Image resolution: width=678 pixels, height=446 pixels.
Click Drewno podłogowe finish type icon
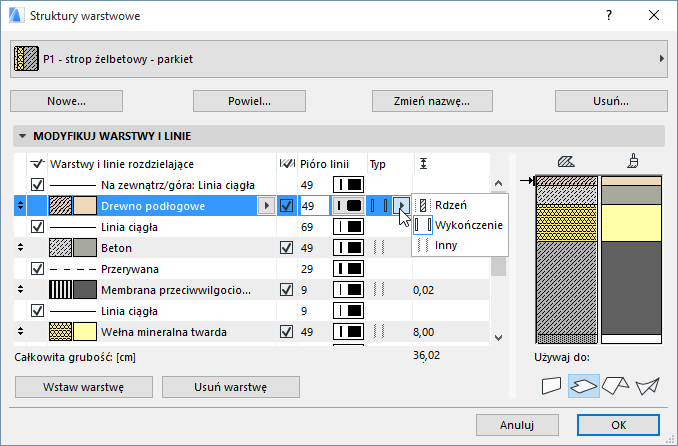(379, 206)
